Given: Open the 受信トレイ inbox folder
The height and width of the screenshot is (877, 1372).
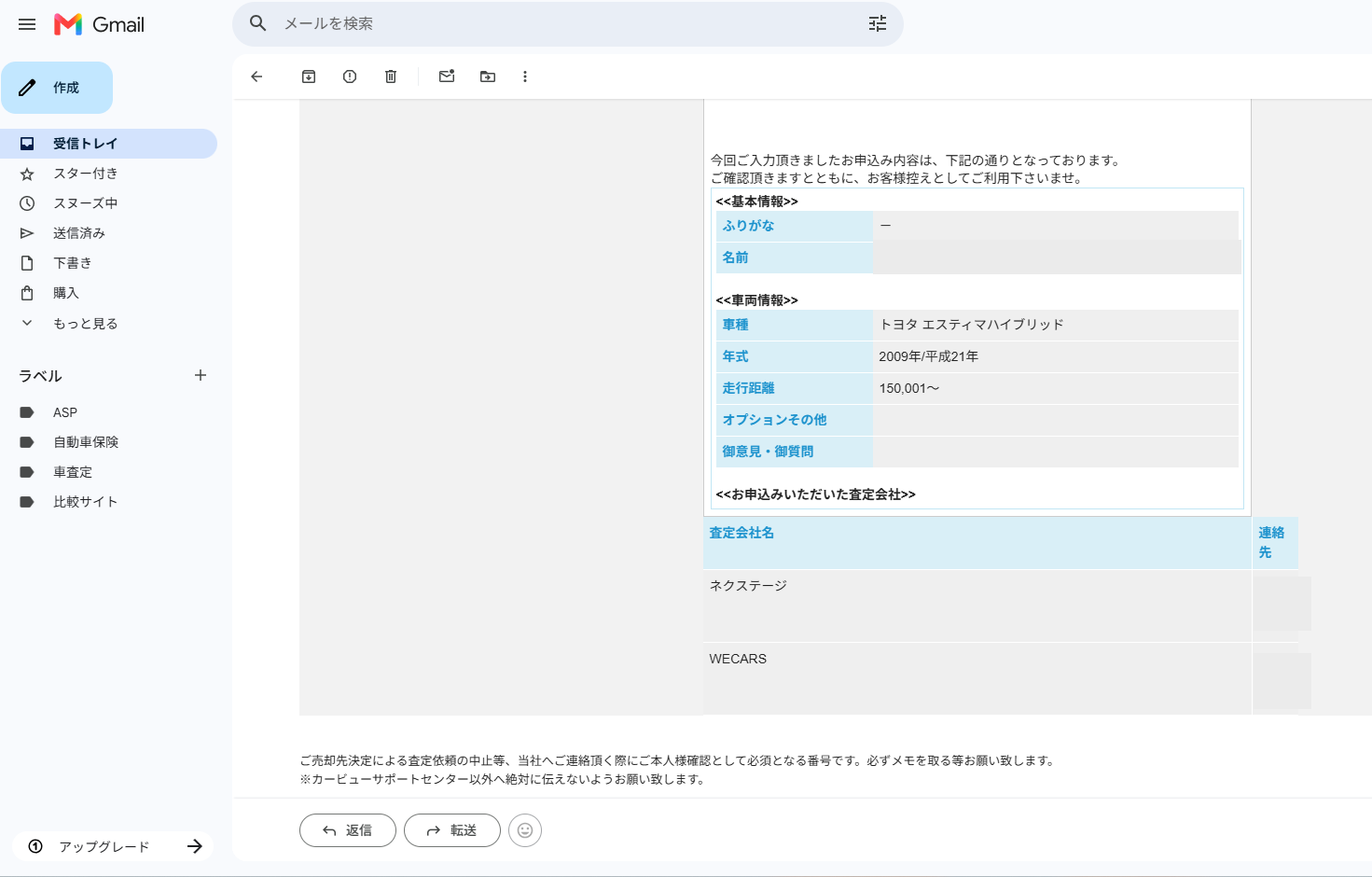Looking at the screenshot, I should tap(108, 144).
